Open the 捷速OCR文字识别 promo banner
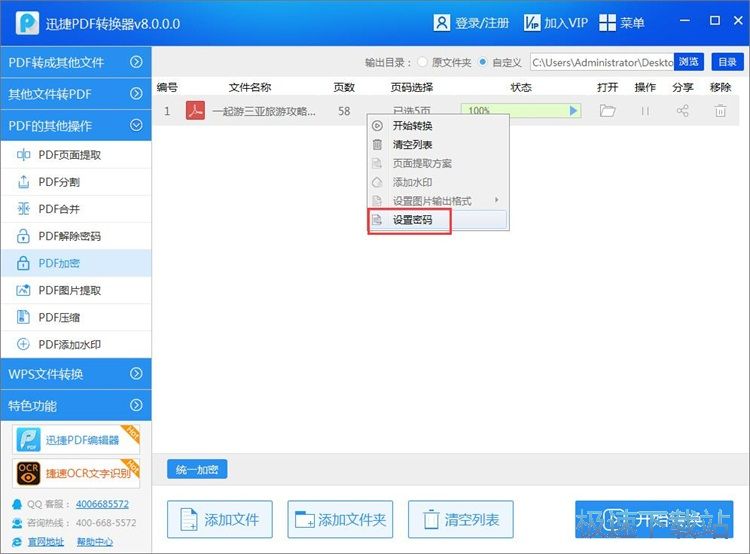The height and width of the screenshot is (554, 750). click(76, 473)
